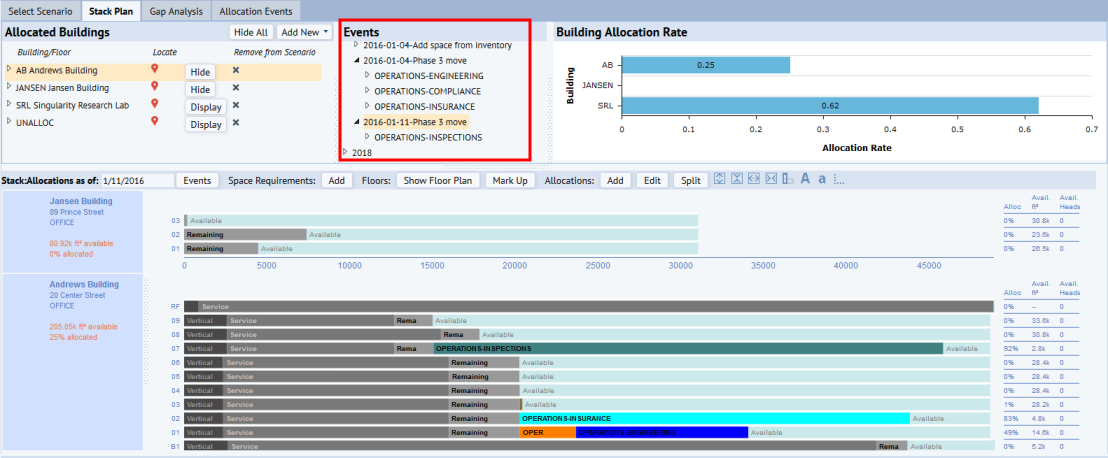Expand SRL Singularity Research Lab row
This screenshot has width=1108, height=458.
point(9,104)
